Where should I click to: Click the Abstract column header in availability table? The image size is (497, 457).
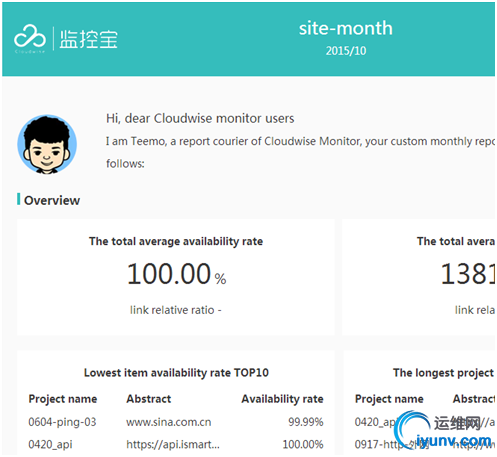point(149,399)
